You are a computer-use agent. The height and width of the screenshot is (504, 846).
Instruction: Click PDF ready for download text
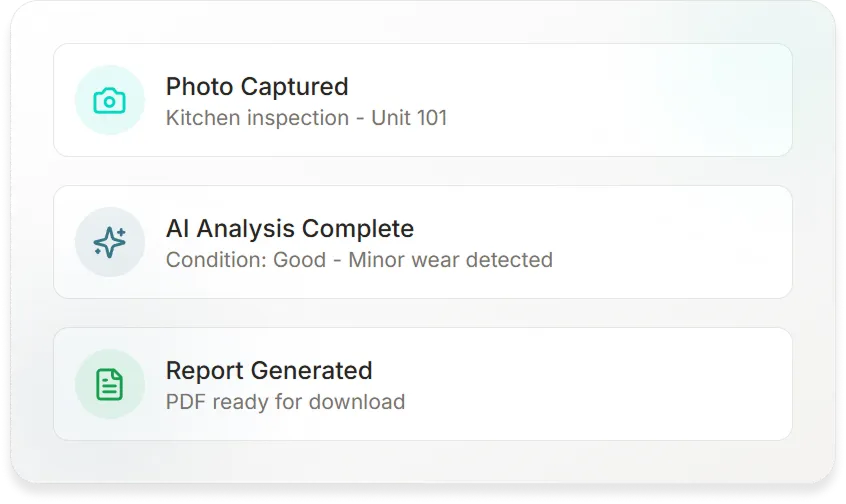(285, 402)
